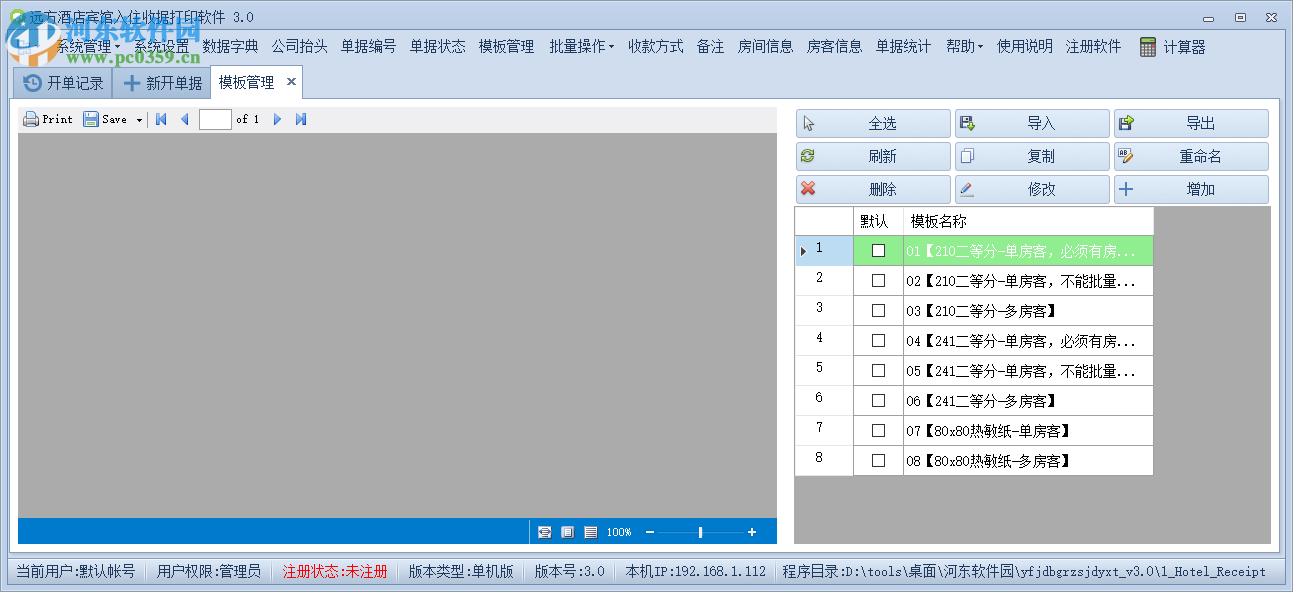Select template 06【241二等分-多房客】
The height and width of the screenshot is (592, 1293).
[1028, 401]
